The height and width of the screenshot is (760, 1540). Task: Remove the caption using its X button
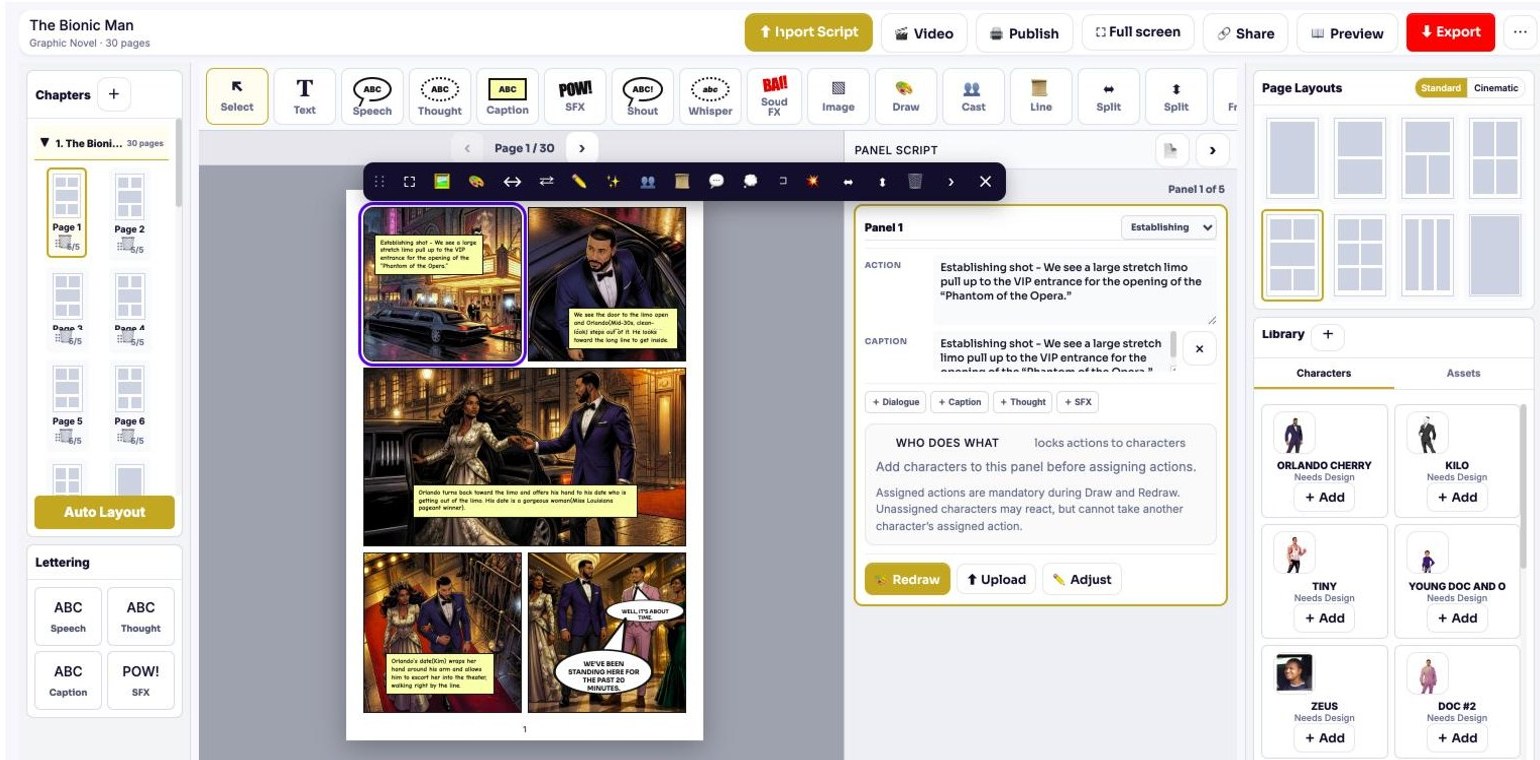tap(1200, 348)
